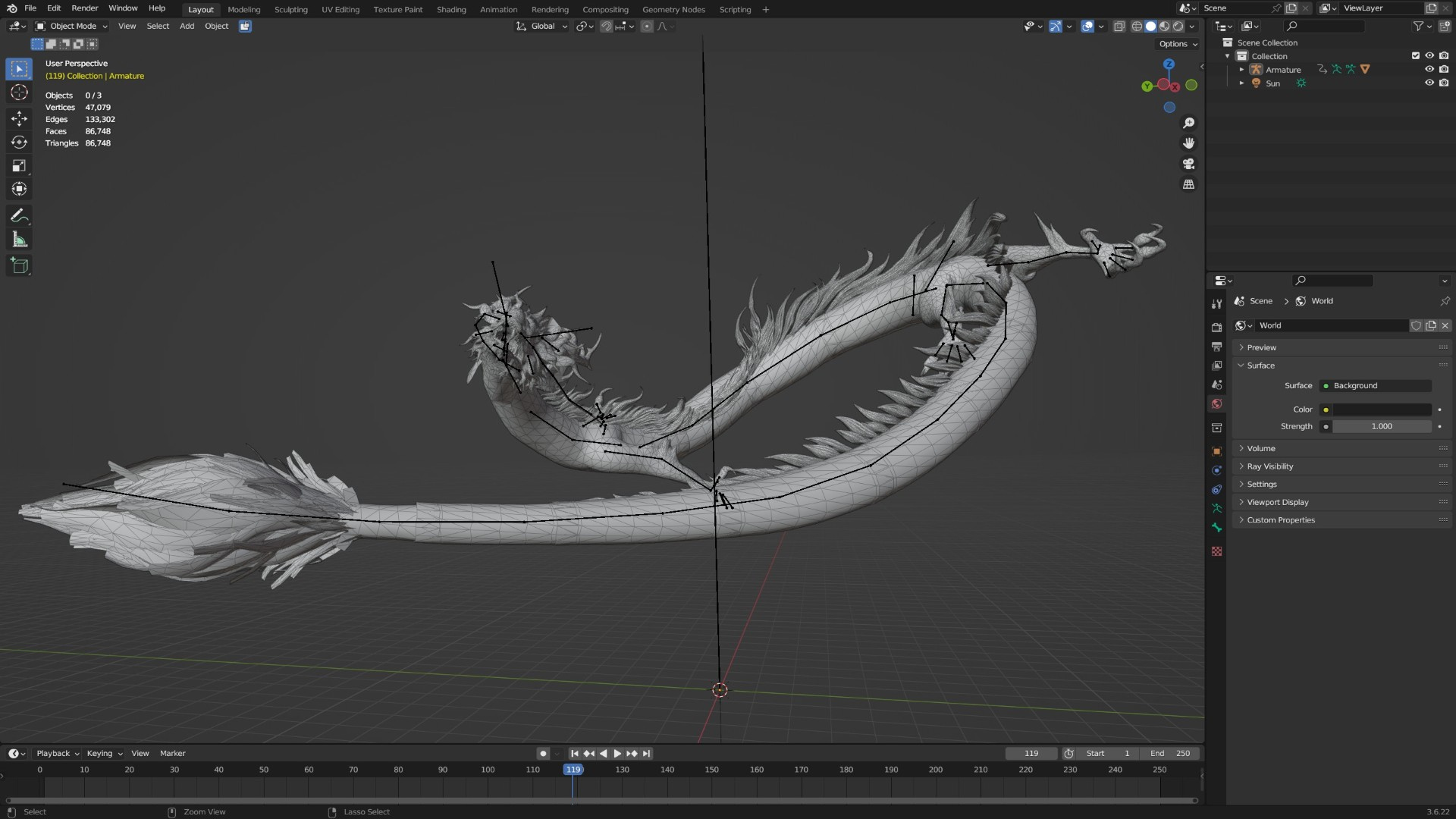This screenshot has height=819, width=1456.
Task: Jump to the start frame
Action: [574, 753]
